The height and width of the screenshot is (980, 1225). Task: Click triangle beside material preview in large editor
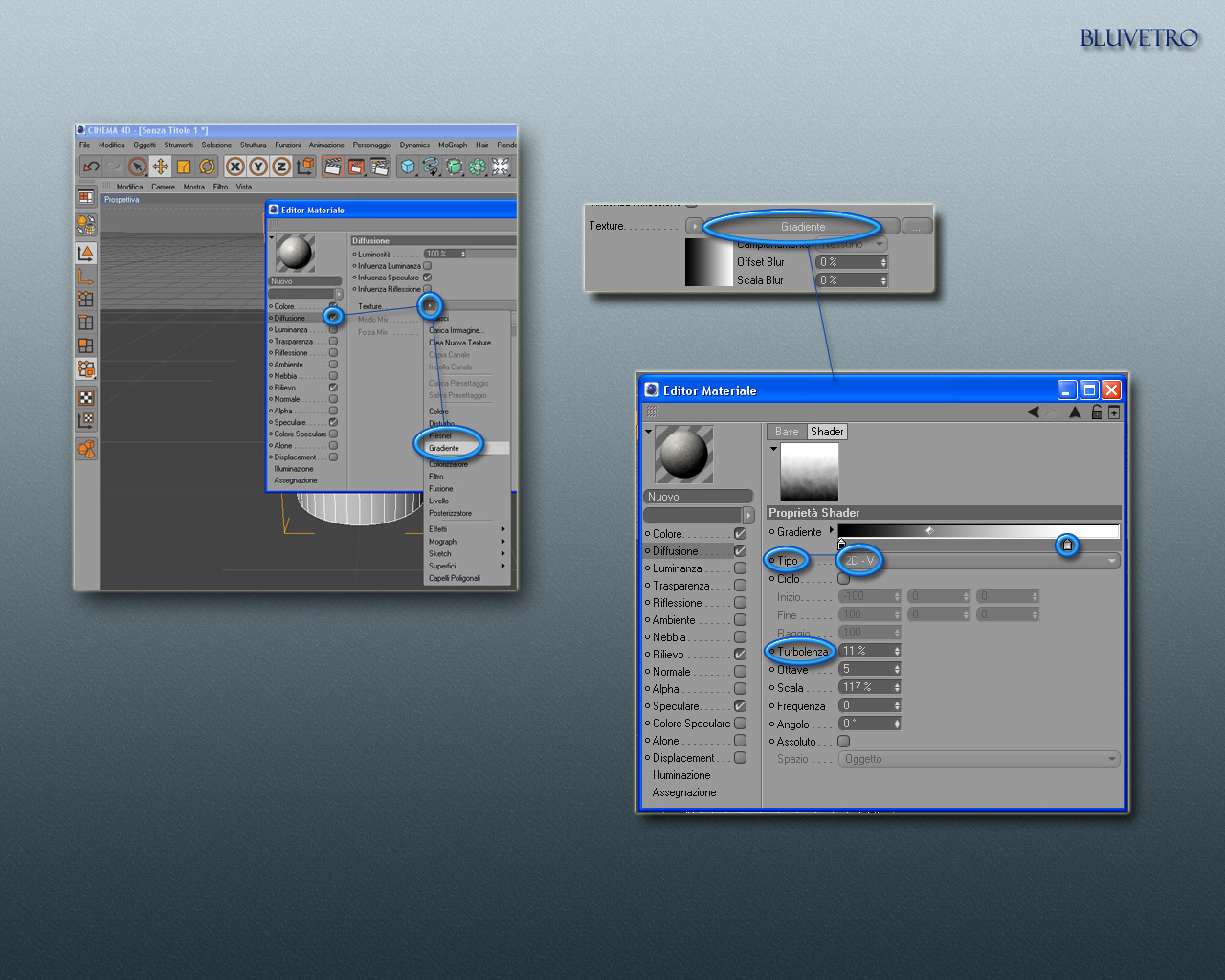click(648, 432)
